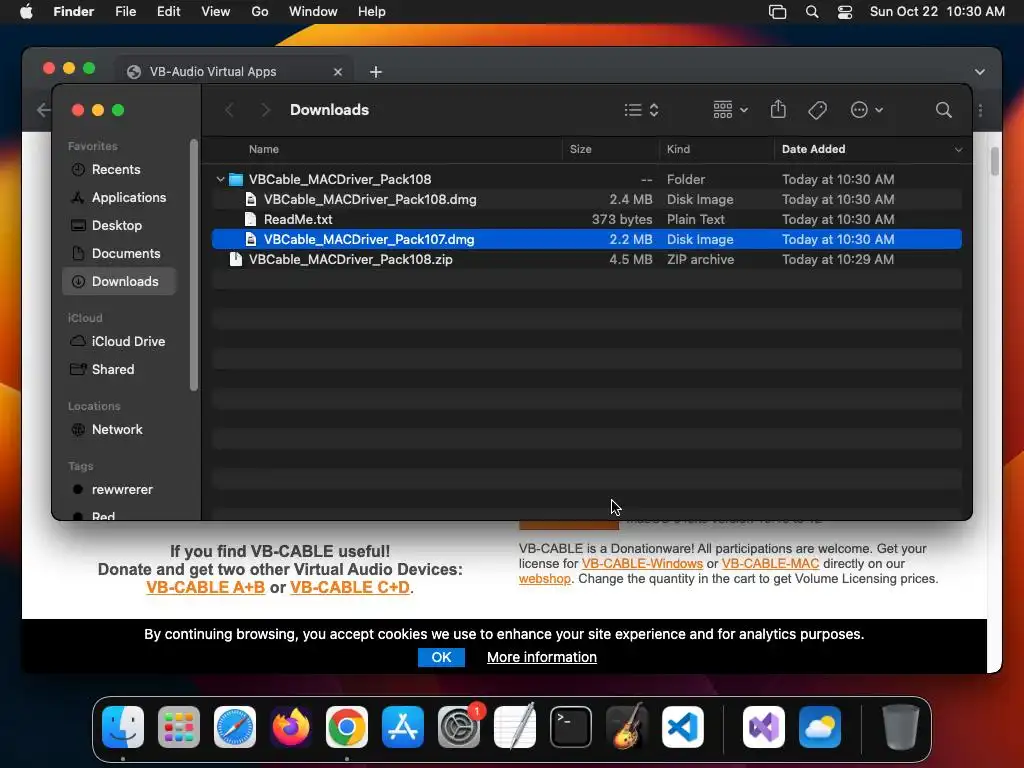Open the File menu
Image resolution: width=1024 pixels, height=768 pixels.
125,12
